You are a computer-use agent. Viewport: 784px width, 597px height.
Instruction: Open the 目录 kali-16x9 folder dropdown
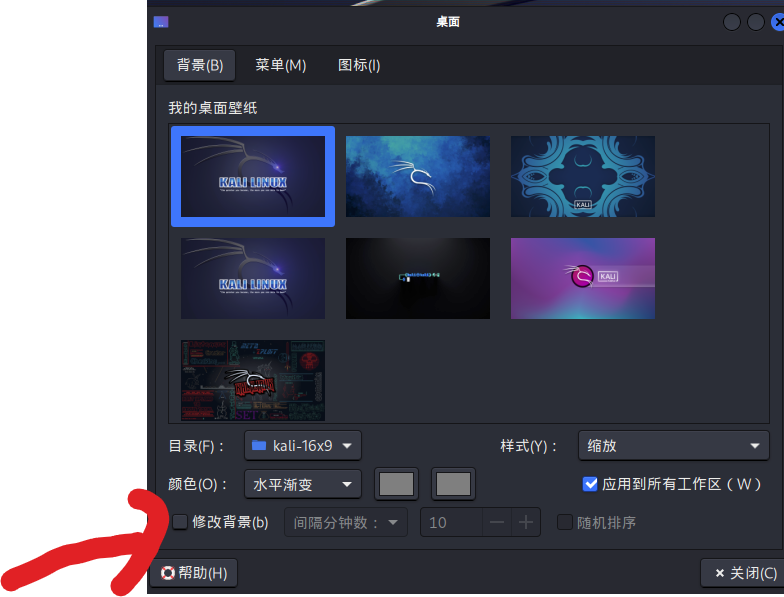(x=303, y=445)
